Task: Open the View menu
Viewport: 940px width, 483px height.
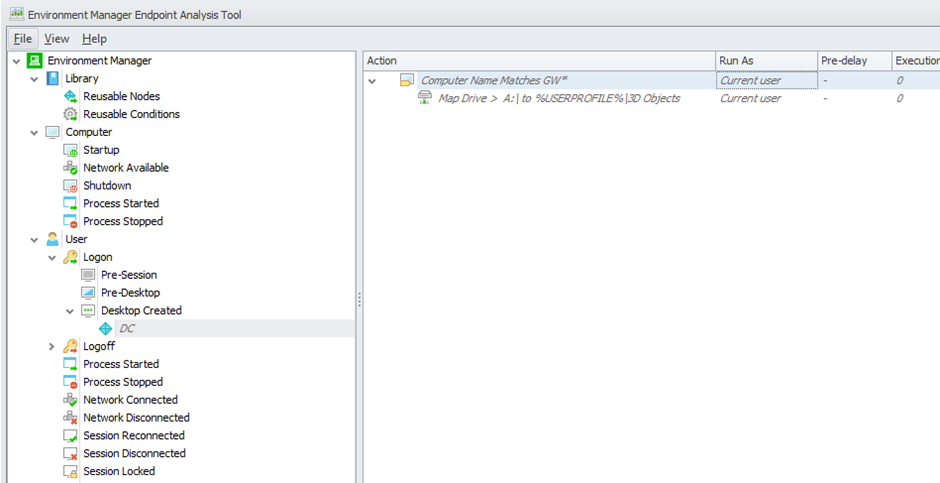Action: (x=56, y=38)
